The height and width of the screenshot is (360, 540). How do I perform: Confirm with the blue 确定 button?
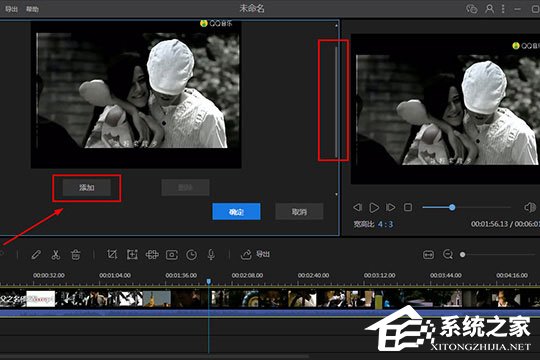pos(236,212)
